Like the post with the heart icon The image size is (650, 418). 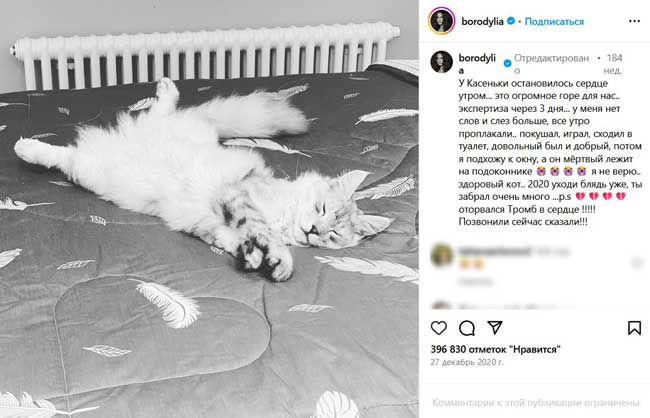point(439,328)
